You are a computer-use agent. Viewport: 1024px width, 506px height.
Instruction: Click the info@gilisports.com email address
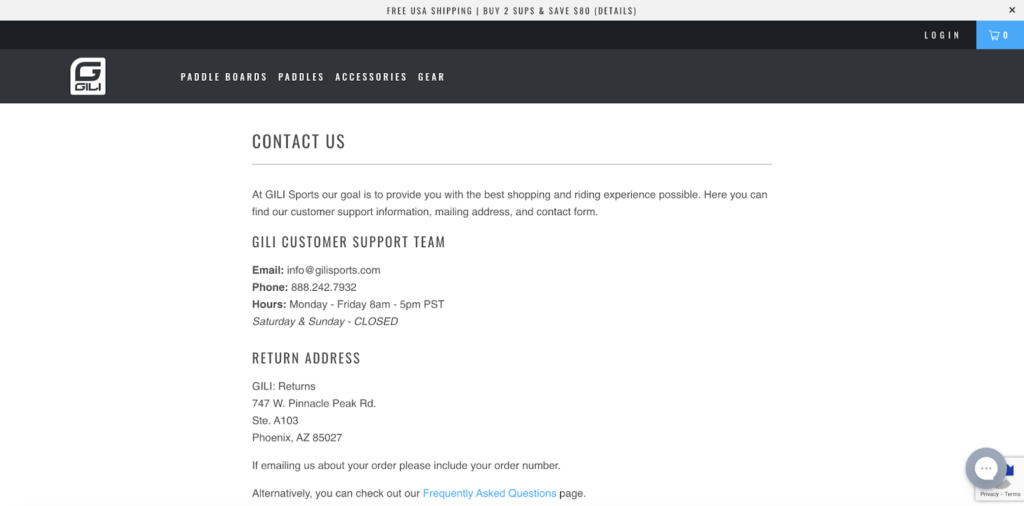pyautogui.click(x=334, y=270)
